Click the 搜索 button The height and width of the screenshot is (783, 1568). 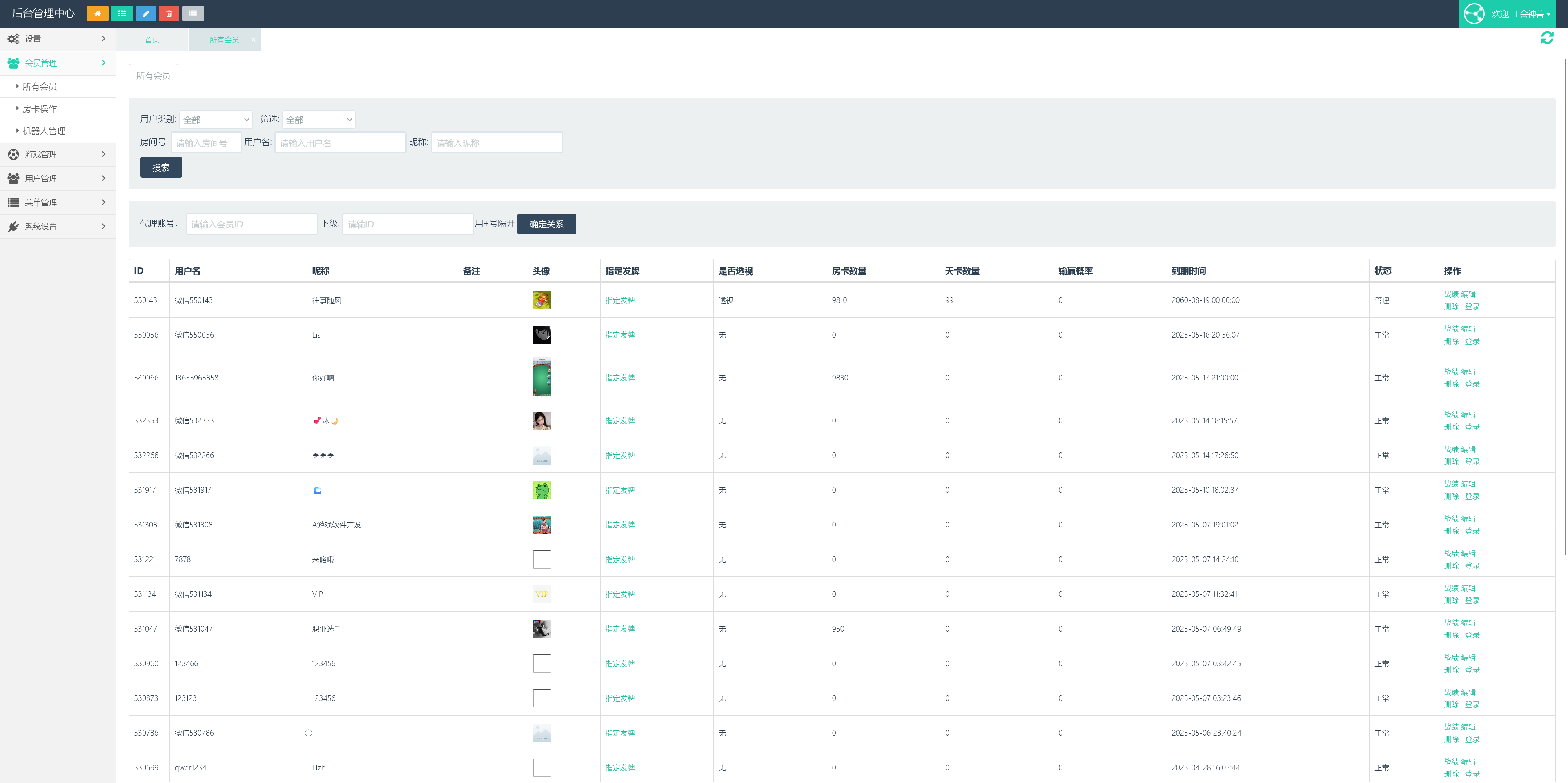(x=161, y=168)
